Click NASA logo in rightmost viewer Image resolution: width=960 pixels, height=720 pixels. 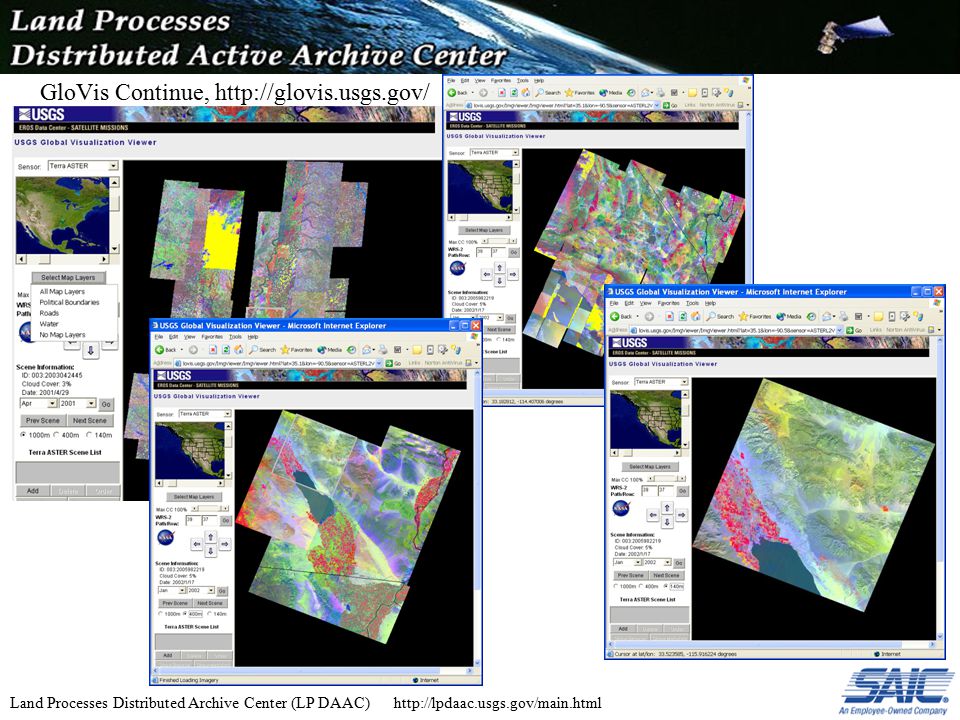point(621,508)
